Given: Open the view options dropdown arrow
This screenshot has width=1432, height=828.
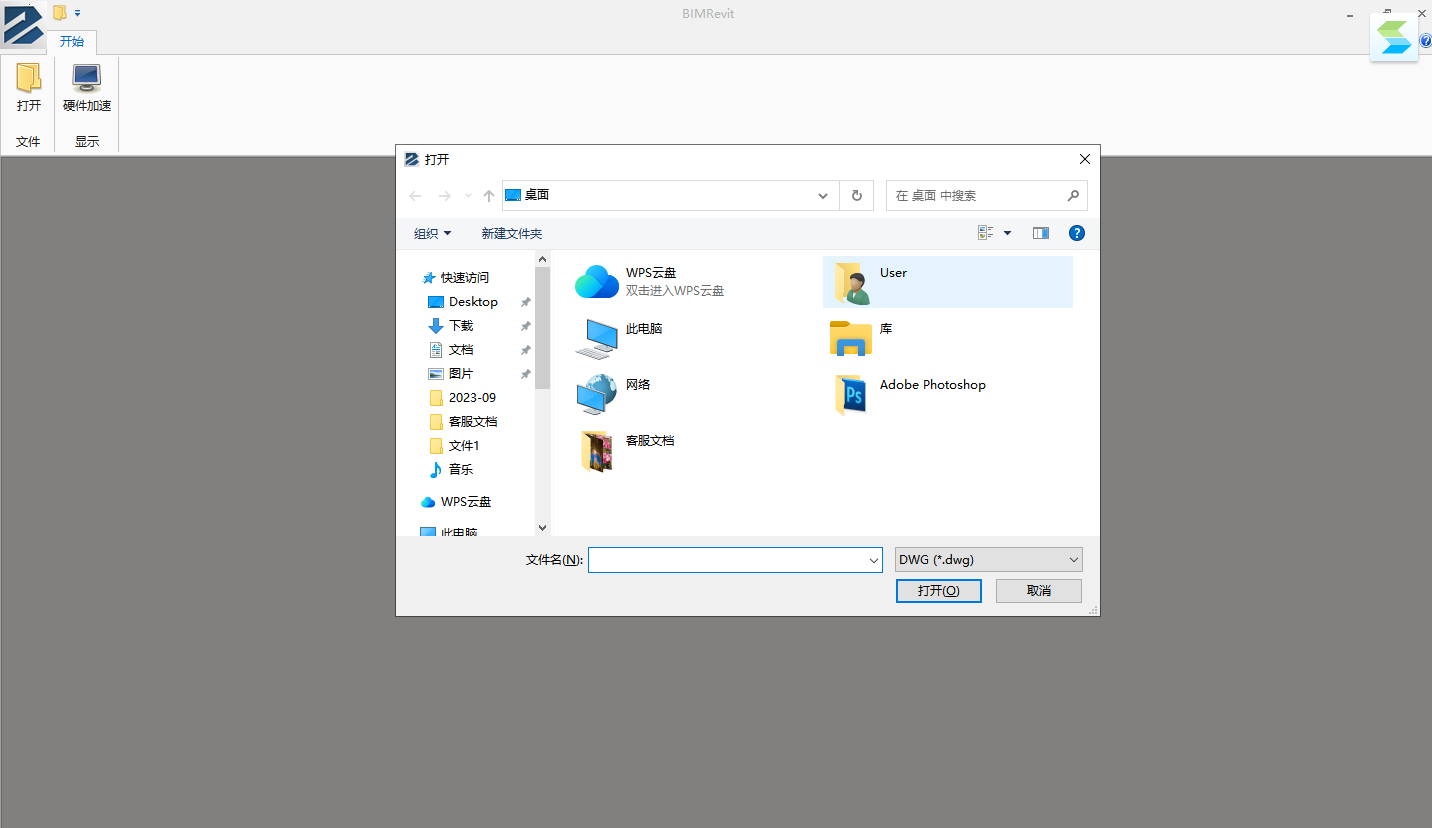Looking at the screenshot, I should 1007,233.
